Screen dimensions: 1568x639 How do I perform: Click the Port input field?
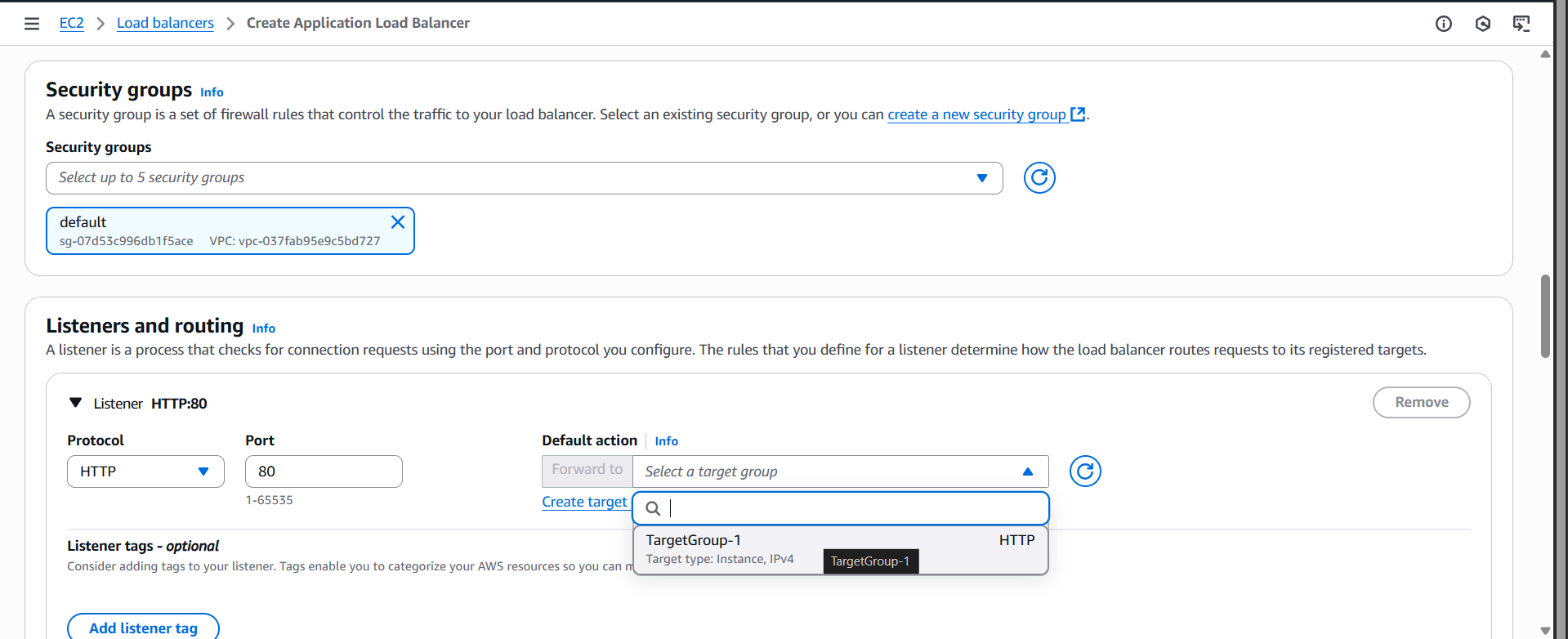324,471
